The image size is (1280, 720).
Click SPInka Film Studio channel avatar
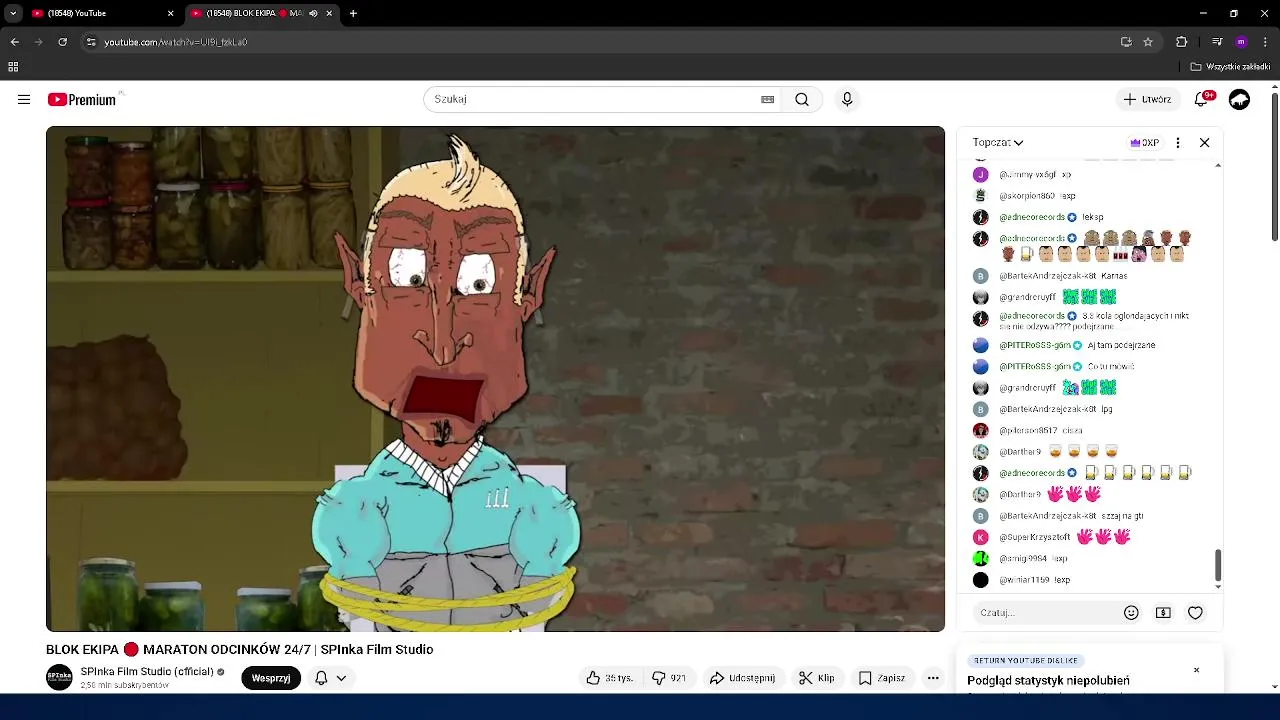coord(59,677)
